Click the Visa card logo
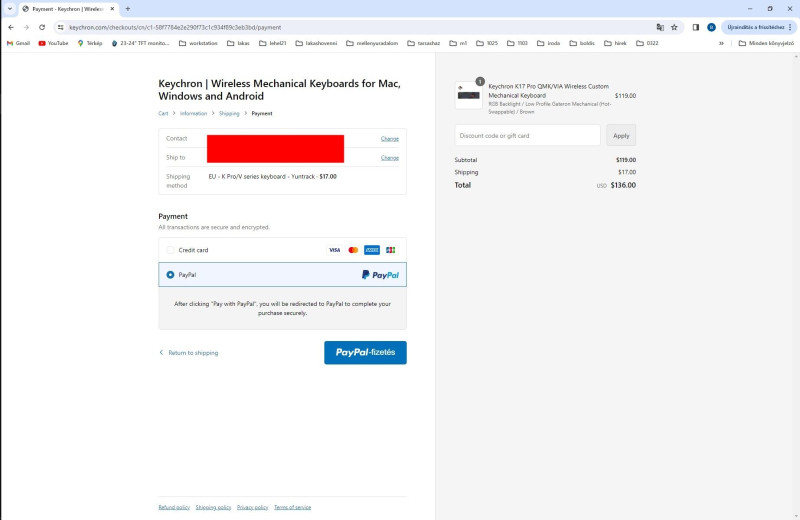The height and width of the screenshot is (520, 800). coord(334,250)
